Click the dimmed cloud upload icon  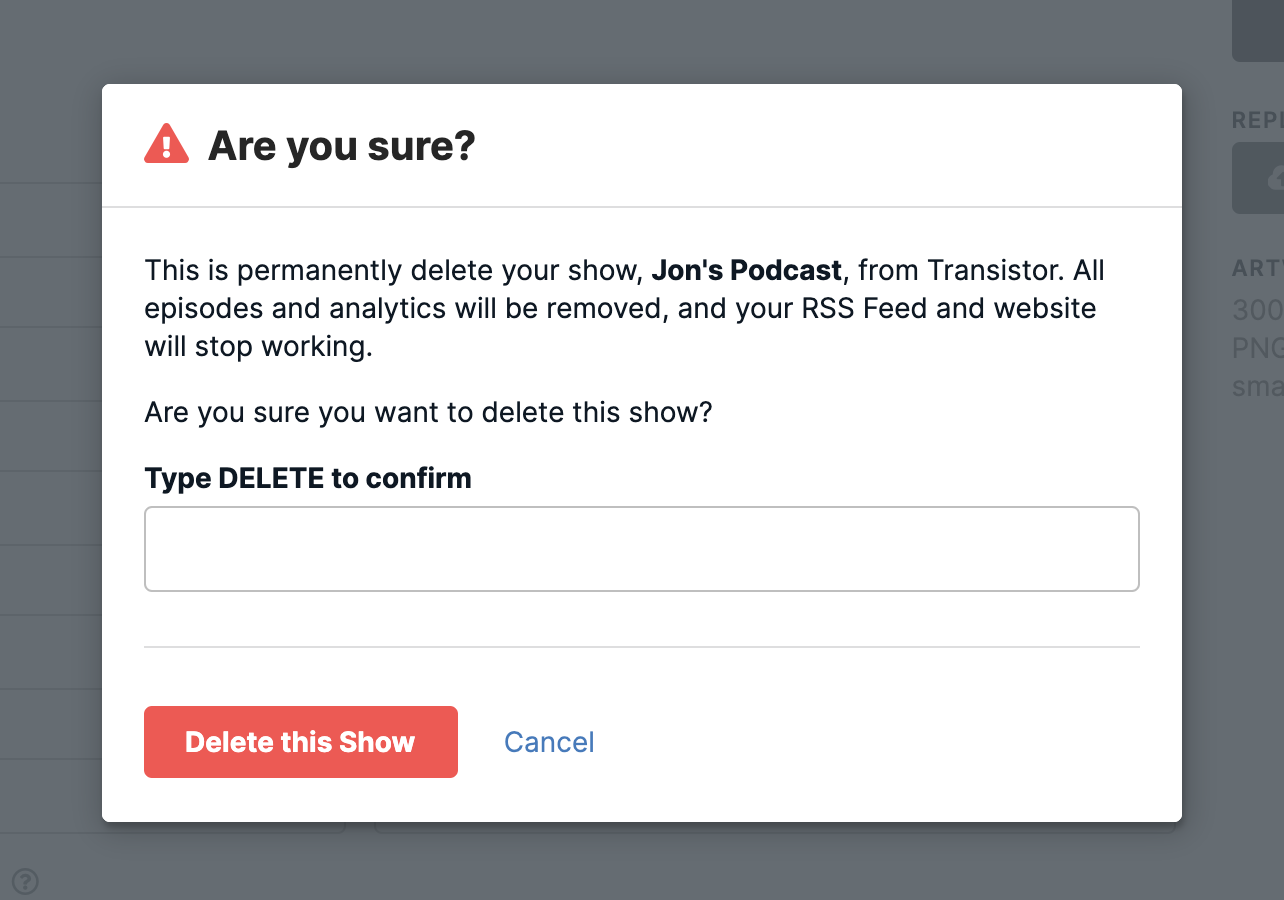pos(1274,178)
